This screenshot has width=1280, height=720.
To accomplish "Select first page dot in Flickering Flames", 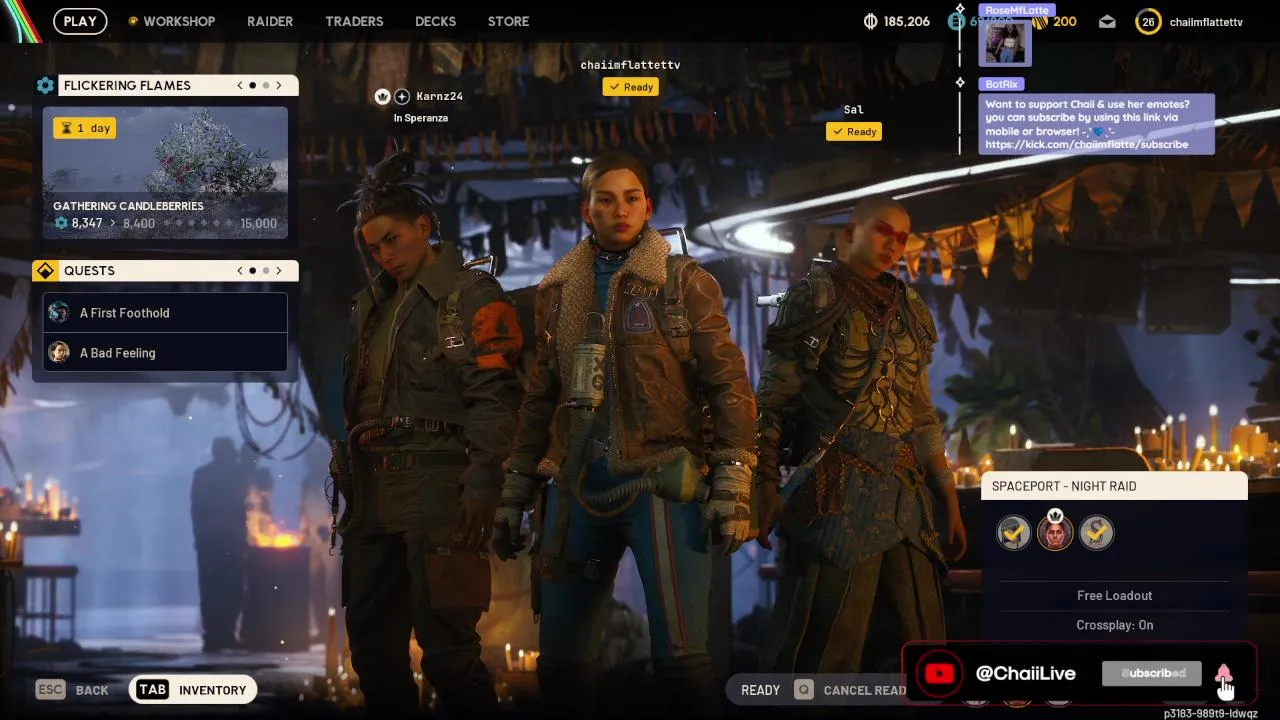I will 253,86.
